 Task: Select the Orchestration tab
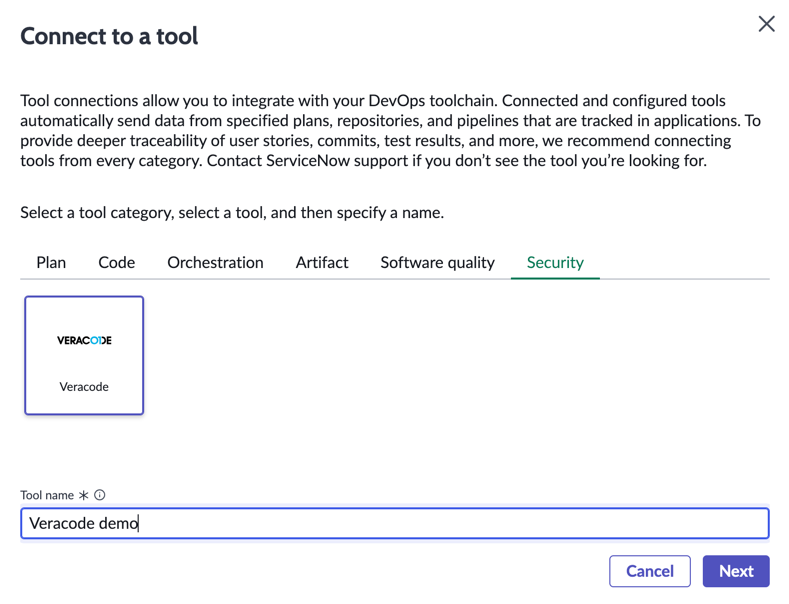215,263
